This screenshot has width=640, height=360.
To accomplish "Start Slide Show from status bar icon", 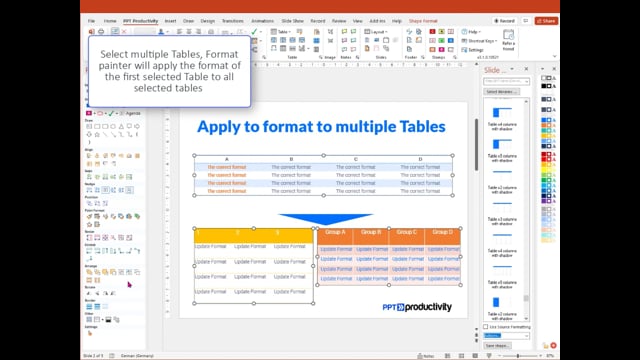I will coord(489,356).
